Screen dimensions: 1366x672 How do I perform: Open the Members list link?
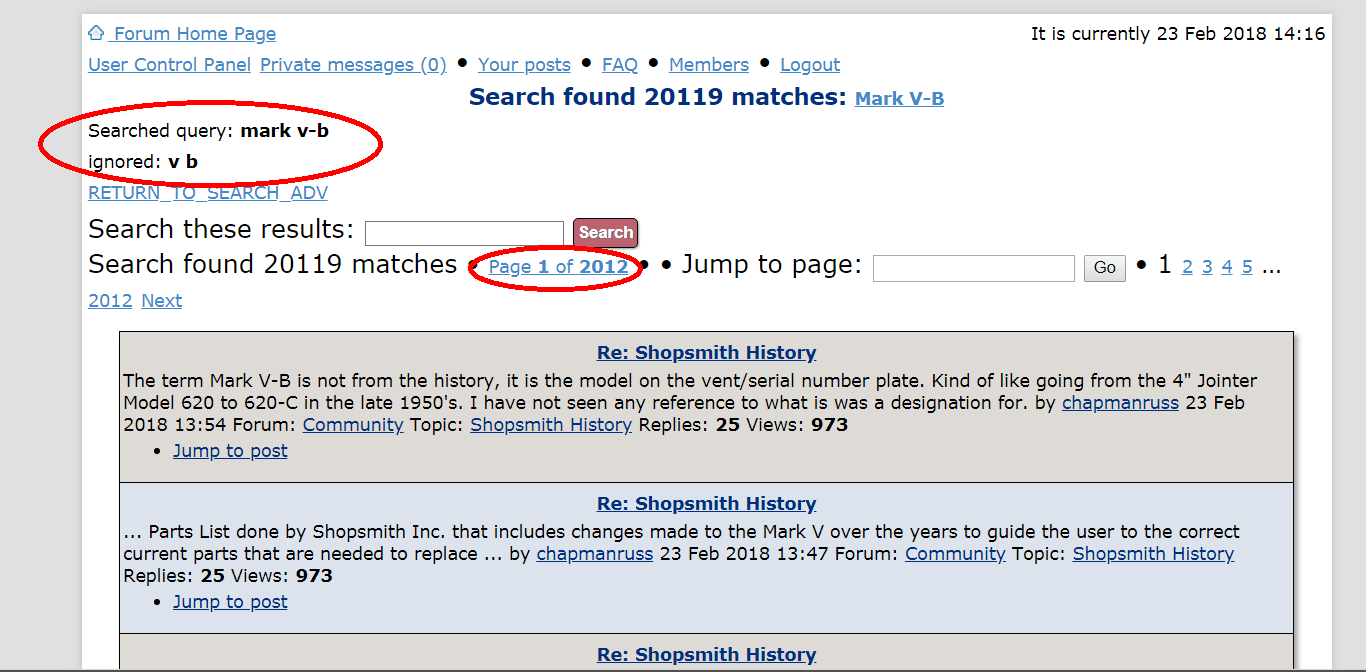tap(709, 65)
